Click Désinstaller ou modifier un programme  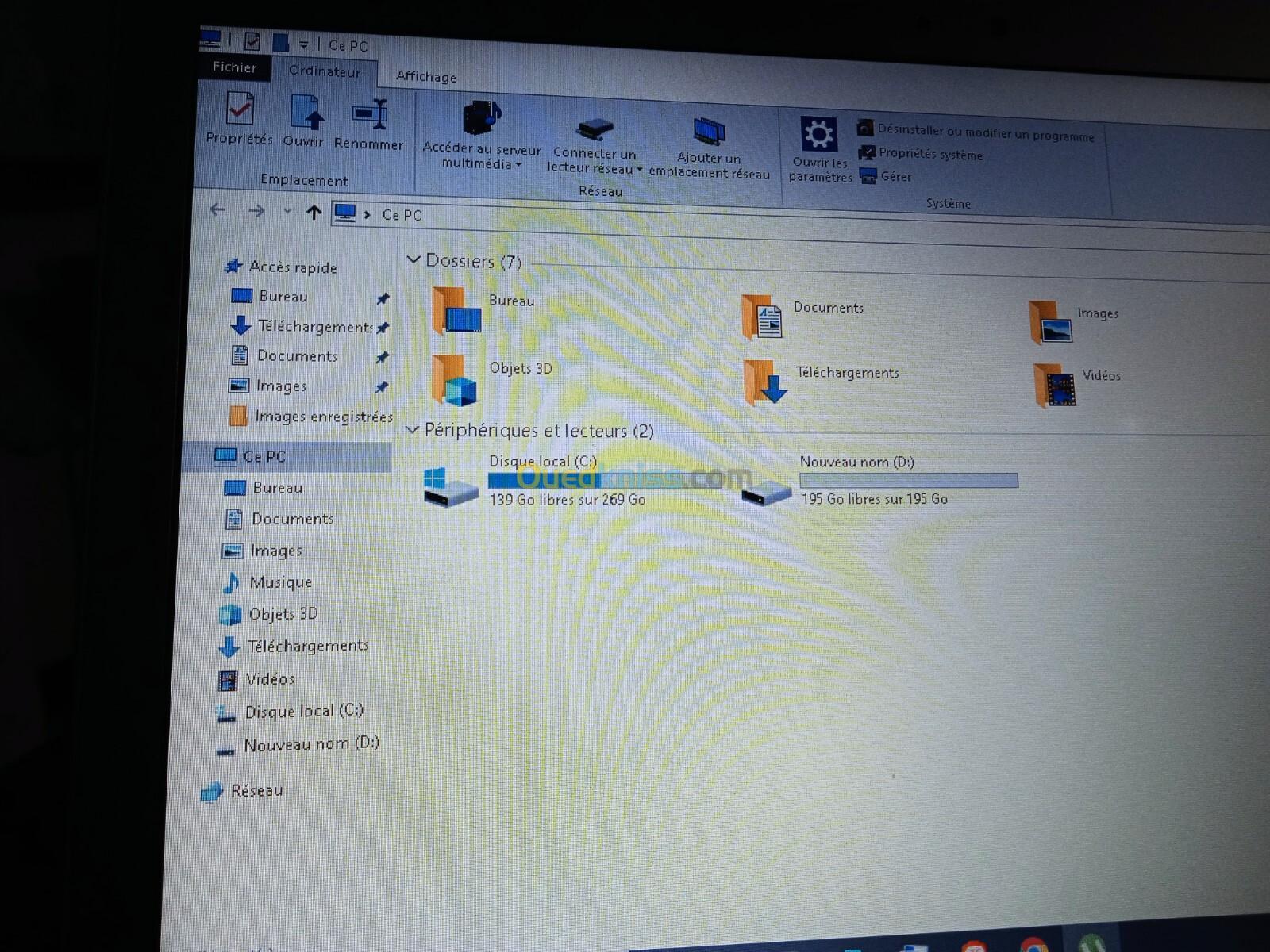tap(985, 132)
